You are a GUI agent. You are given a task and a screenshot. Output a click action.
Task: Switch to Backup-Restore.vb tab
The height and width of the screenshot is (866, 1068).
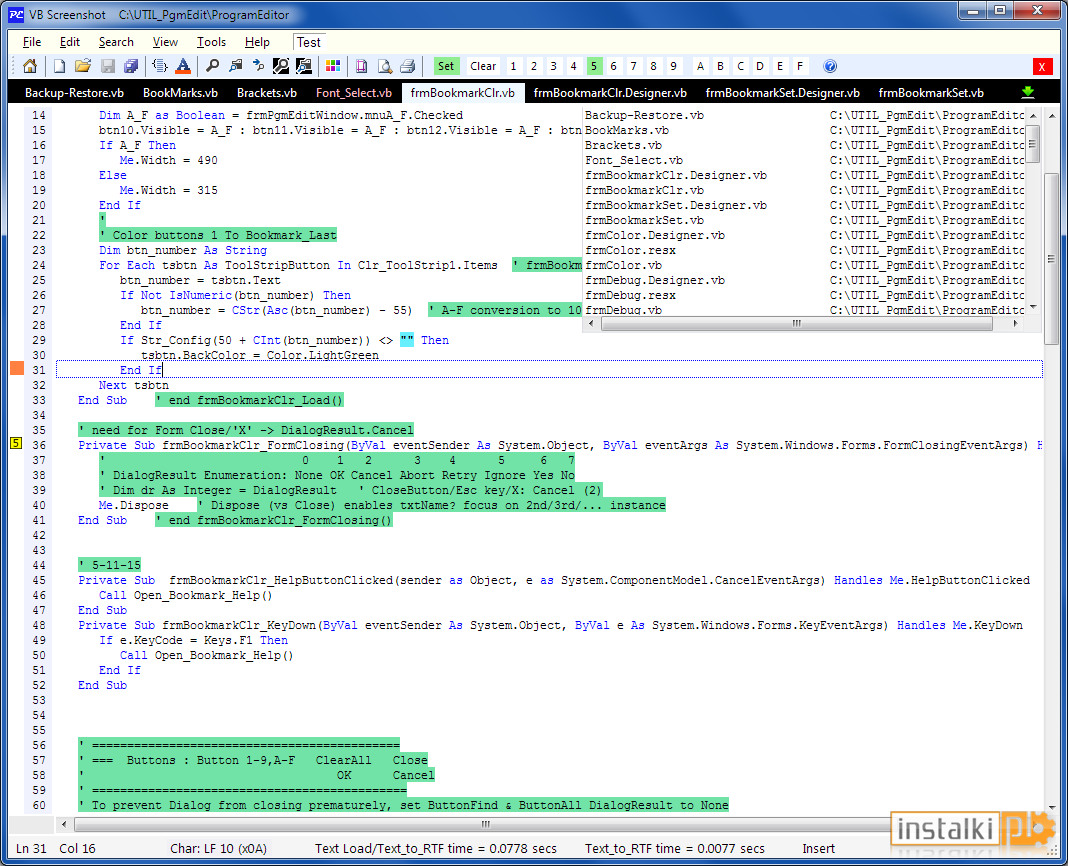pyautogui.click(x=74, y=93)
